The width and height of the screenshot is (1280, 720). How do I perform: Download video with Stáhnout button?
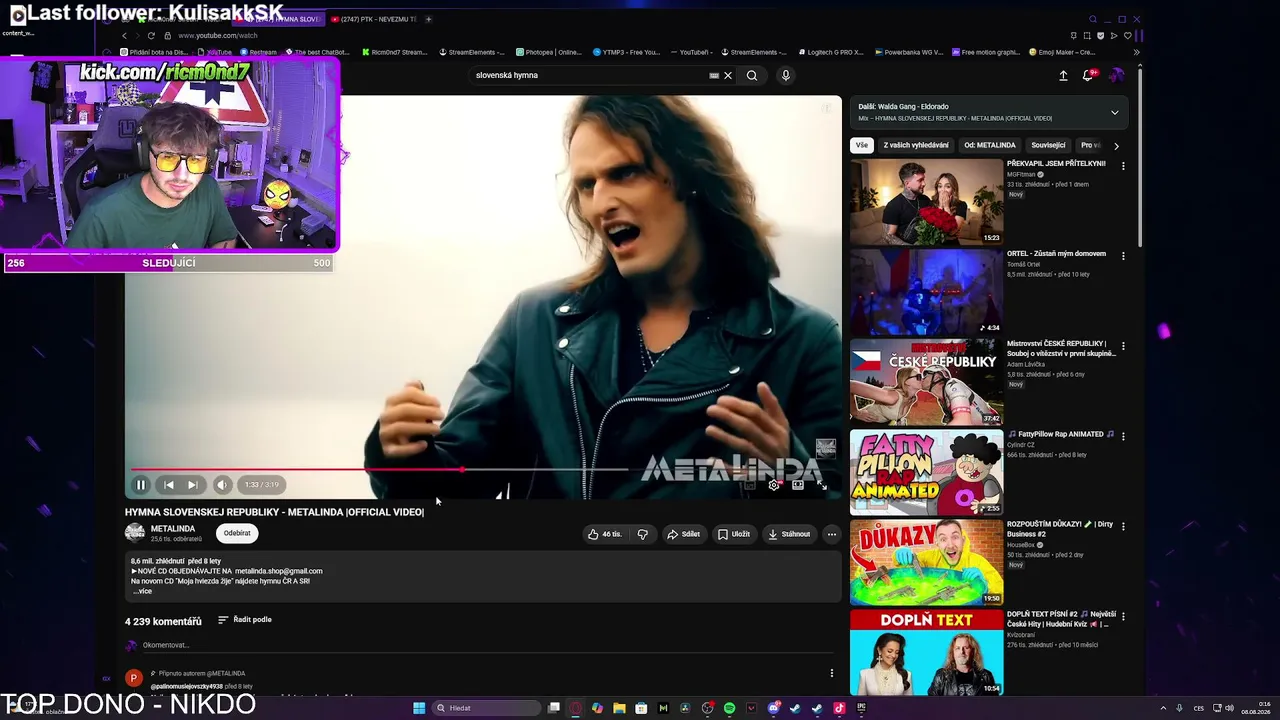789,534
